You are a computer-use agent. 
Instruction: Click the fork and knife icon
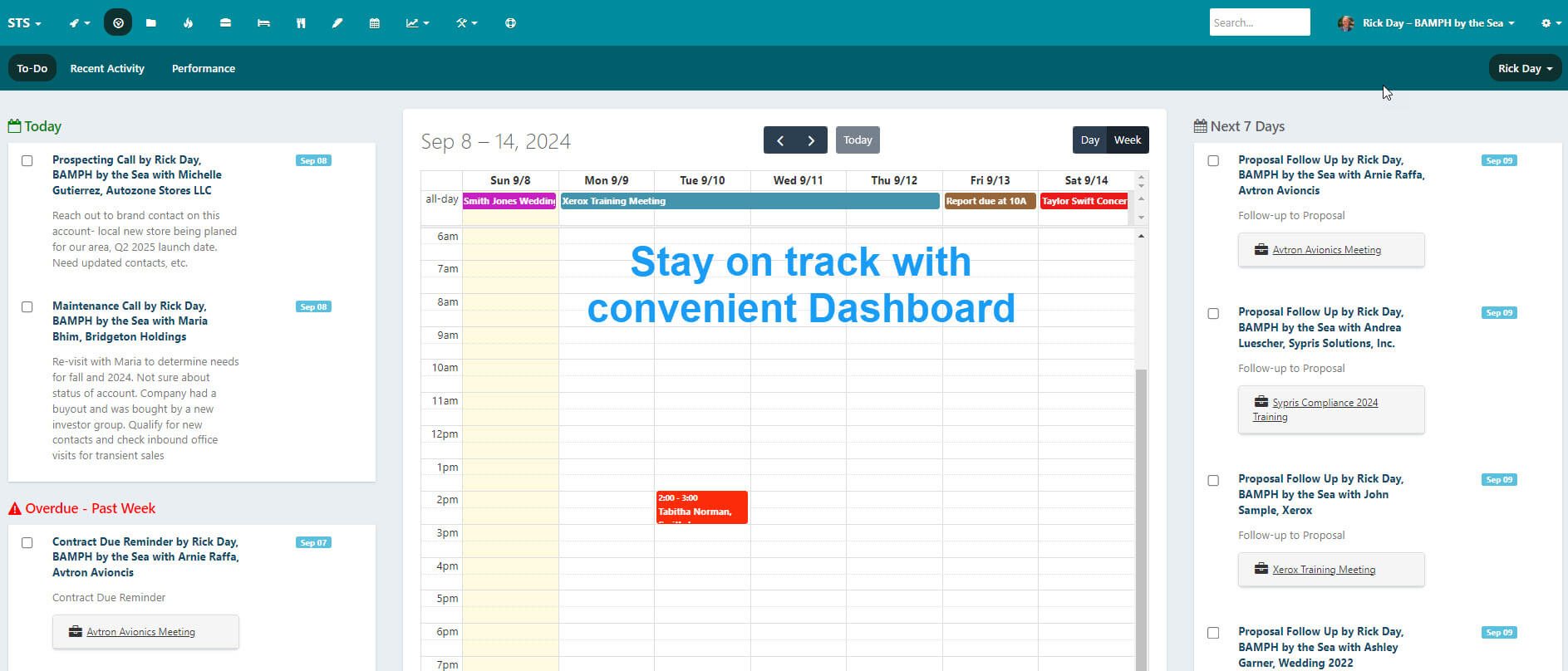tap(301, 23)
